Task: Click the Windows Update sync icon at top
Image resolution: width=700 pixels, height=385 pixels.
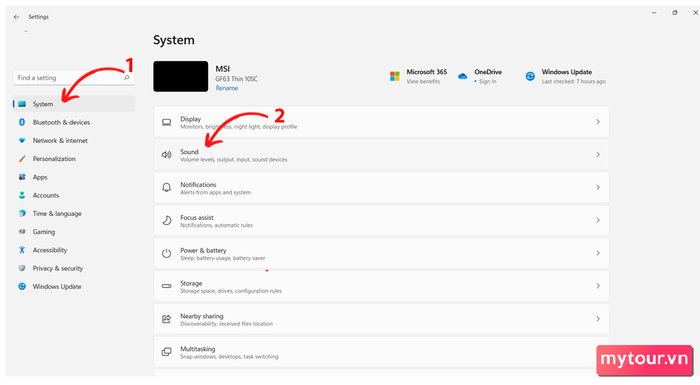Action: click(530, 76)
